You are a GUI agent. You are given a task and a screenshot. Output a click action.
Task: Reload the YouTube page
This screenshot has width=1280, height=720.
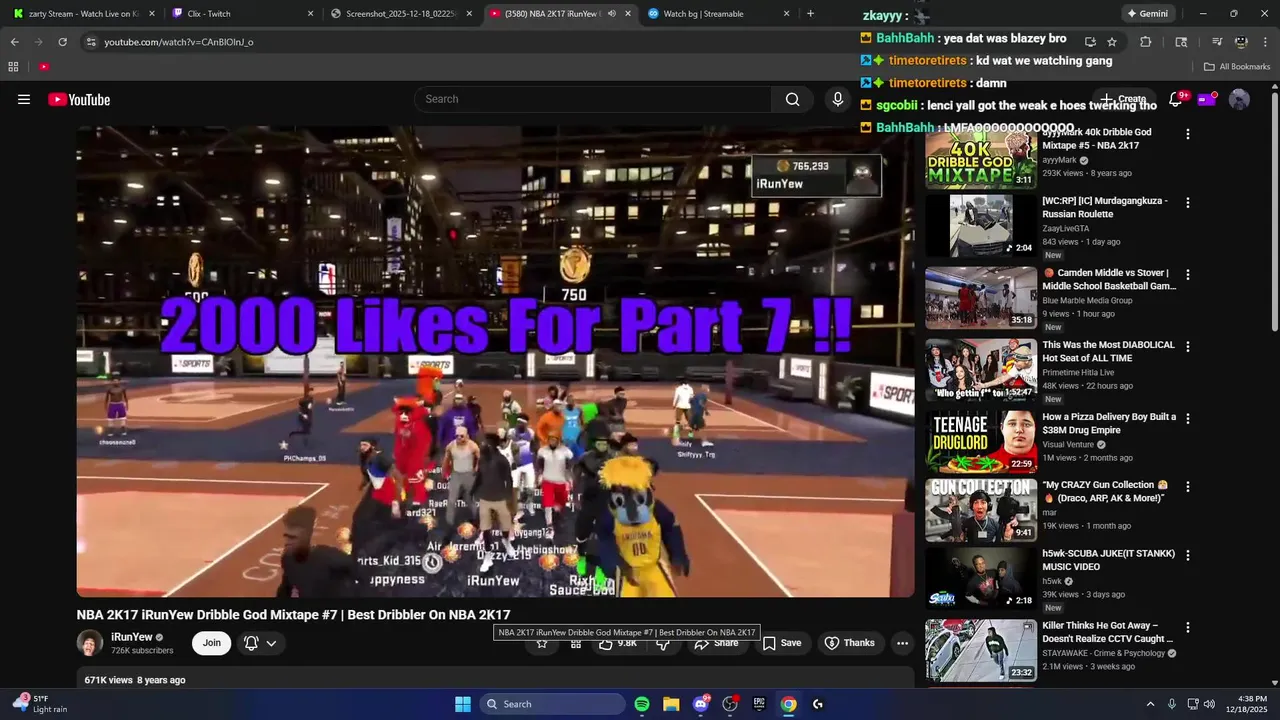click(x=62, y=42)
